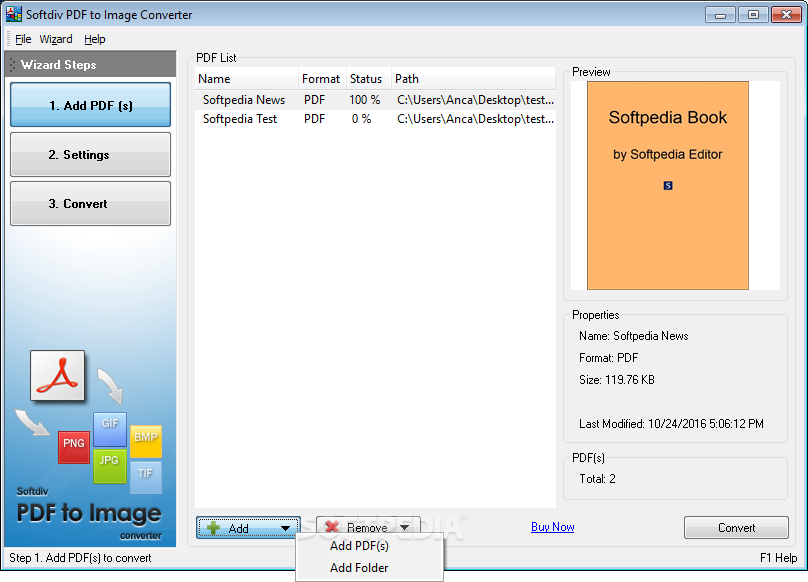The image size is (808, 582).
Task: Open the Buy Now link
Action: pyautogui.click(x=552, y=527)
